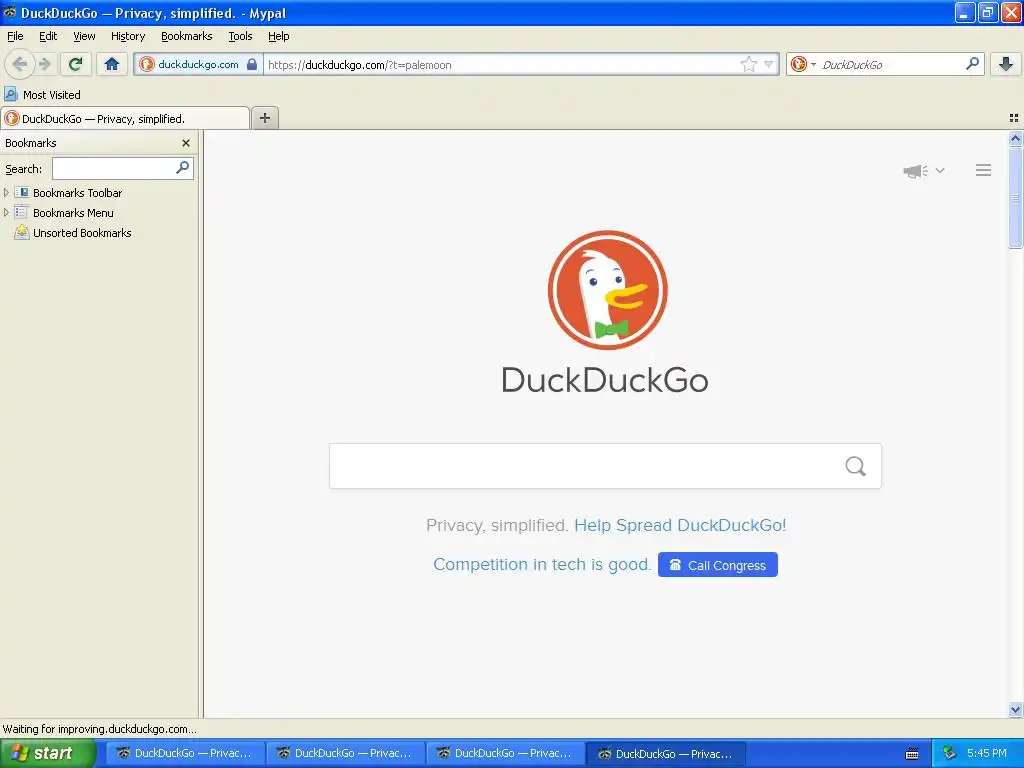The image size is (1024, 768).
Task: Click the vertical scrollbar thumb
Action: [1015, 197]
